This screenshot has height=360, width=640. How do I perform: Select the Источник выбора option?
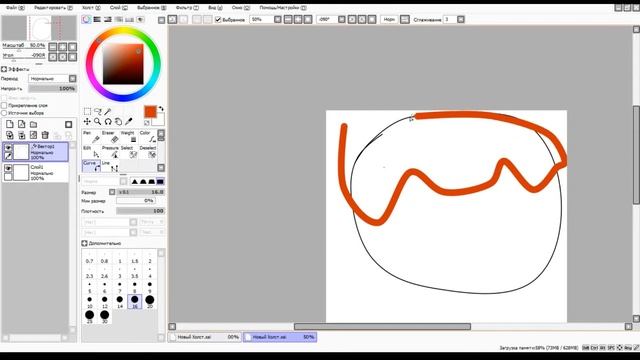point(4,113)
